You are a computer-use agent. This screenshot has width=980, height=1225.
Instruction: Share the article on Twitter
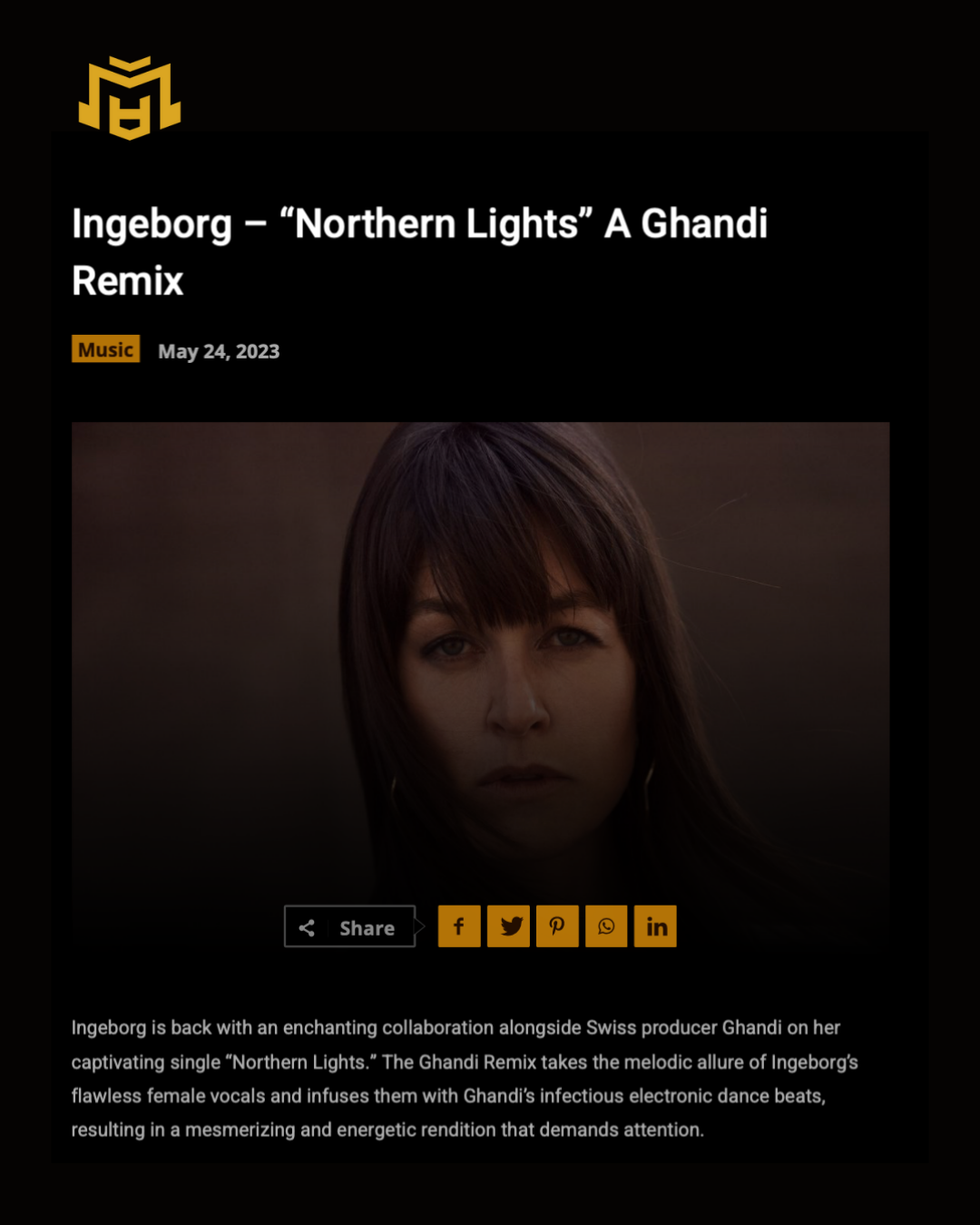tap(508, 926)
